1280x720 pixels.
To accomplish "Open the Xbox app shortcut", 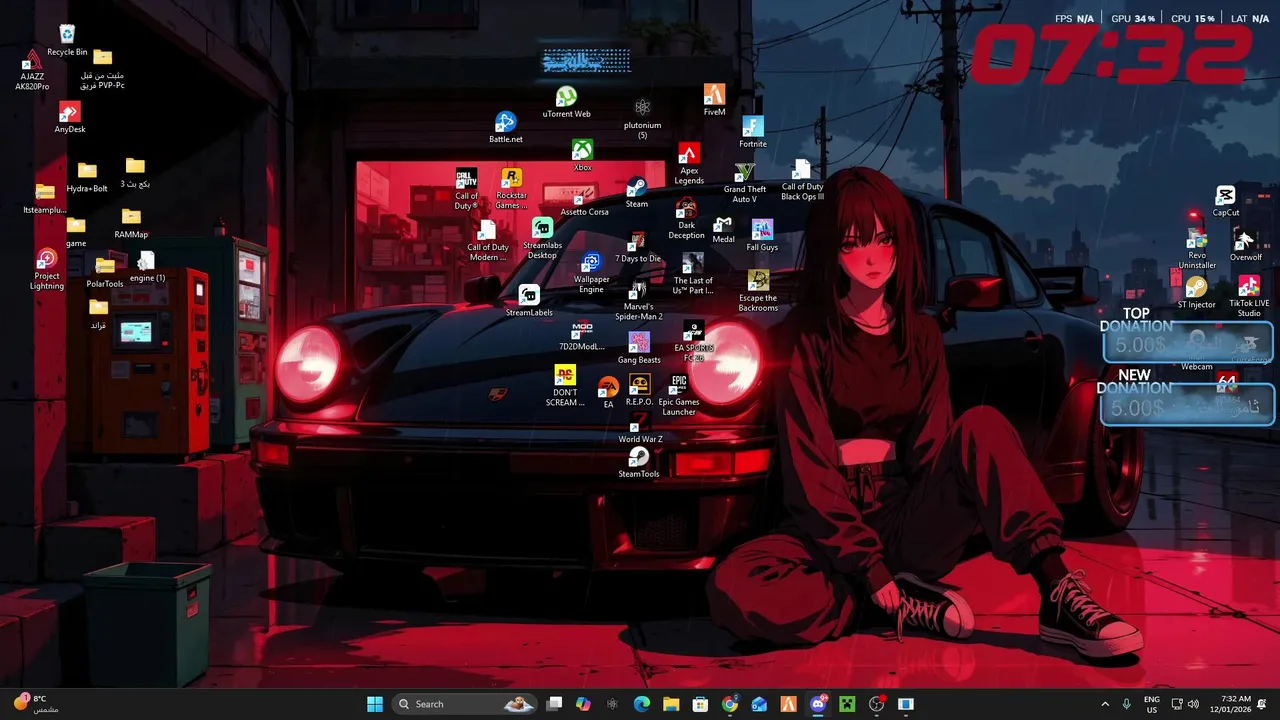I will pyautogui.click(x=582, y=155).
